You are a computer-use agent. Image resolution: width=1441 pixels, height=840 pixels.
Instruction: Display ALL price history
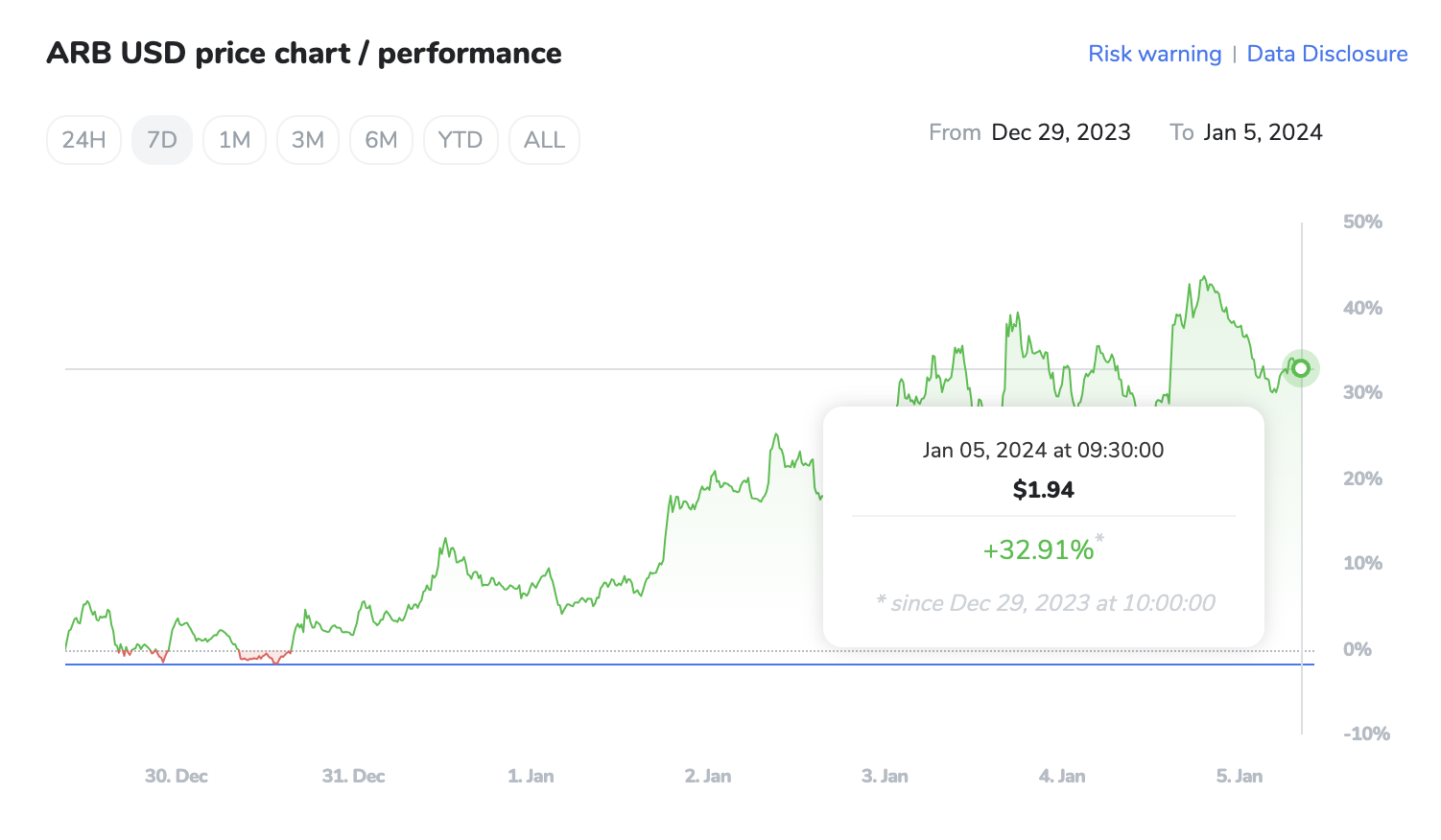tap(544, 140)
